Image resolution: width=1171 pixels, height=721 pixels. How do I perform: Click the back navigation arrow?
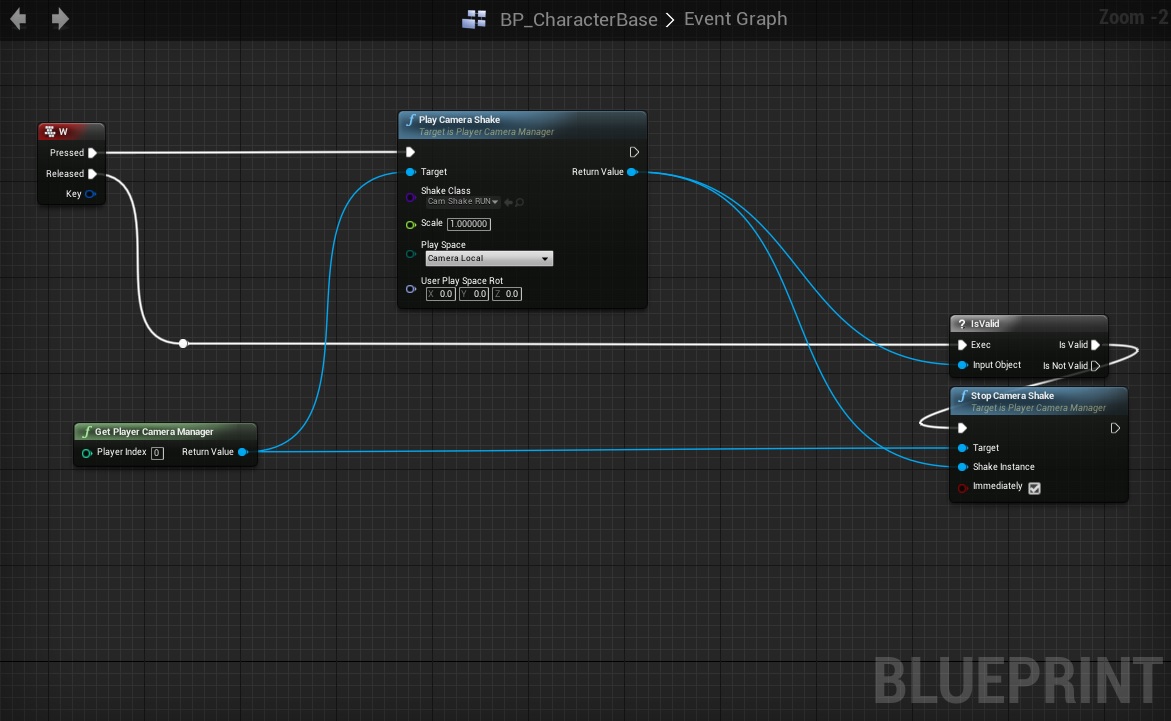point(18,19)
